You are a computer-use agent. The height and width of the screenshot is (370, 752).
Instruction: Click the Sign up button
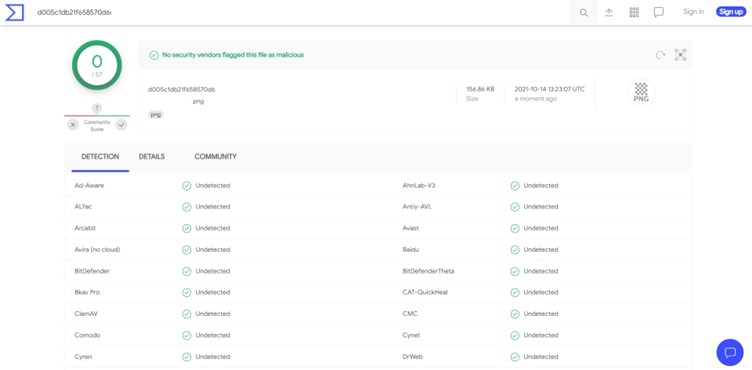(x=731, y=12)
